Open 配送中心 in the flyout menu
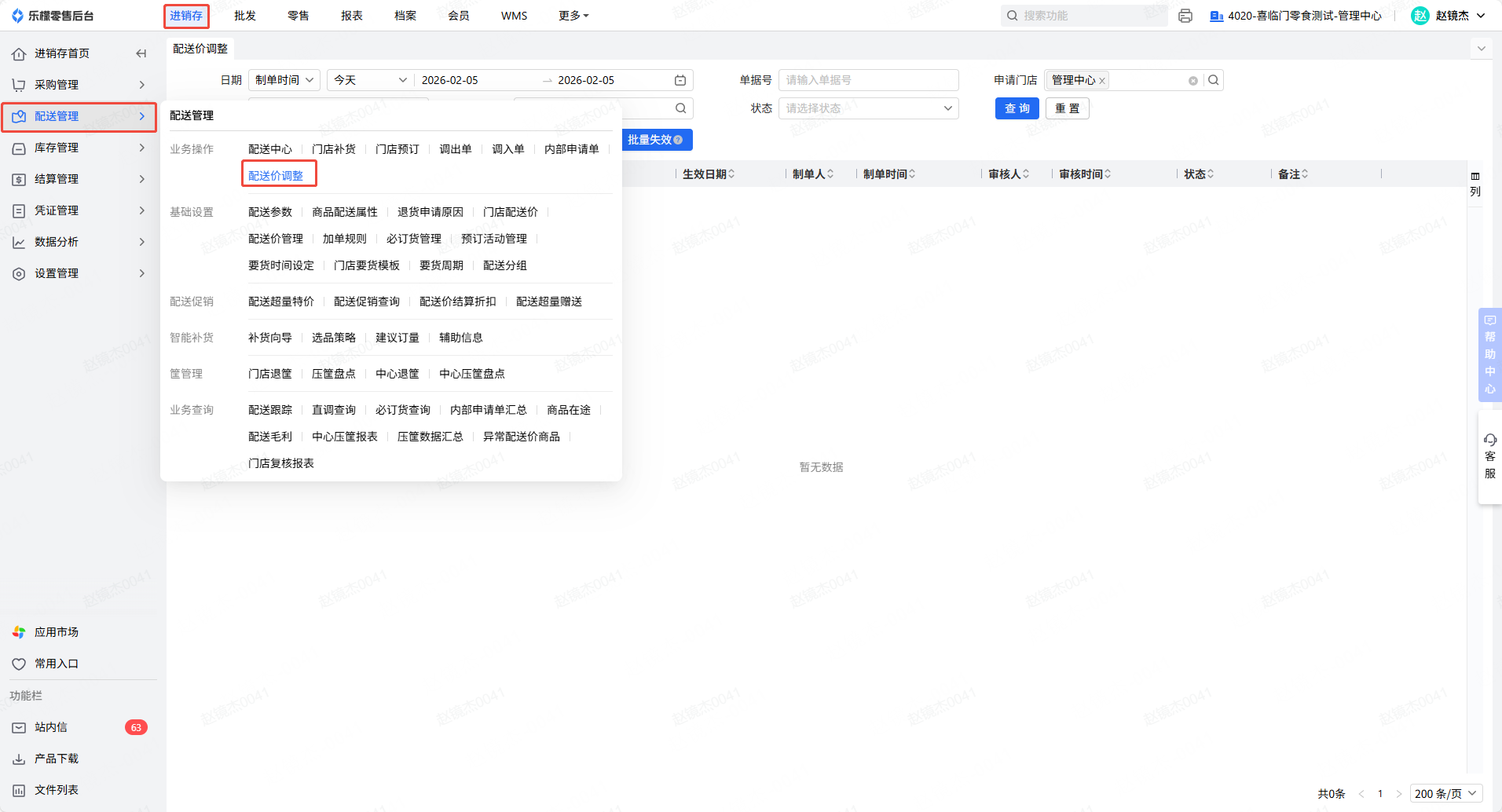The image size is (1502, 812). click(x=270, y=149)
